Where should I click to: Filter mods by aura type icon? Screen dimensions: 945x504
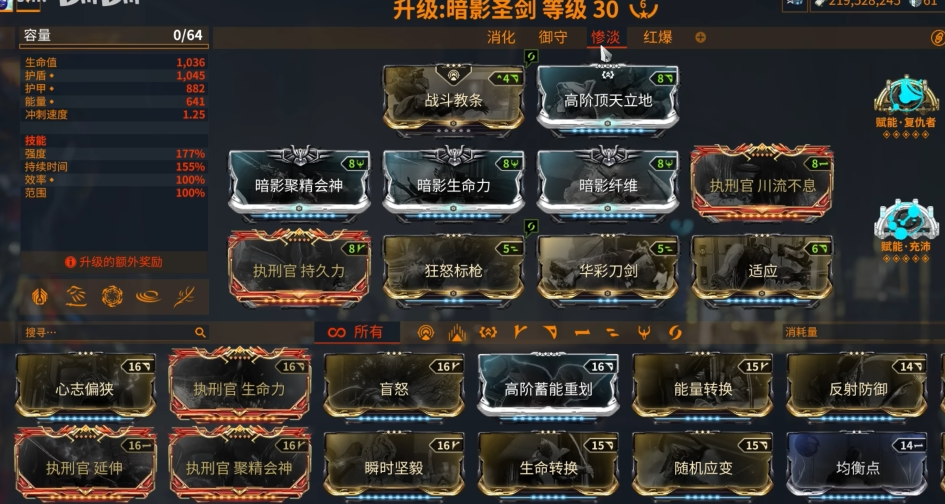pos(426,332)
